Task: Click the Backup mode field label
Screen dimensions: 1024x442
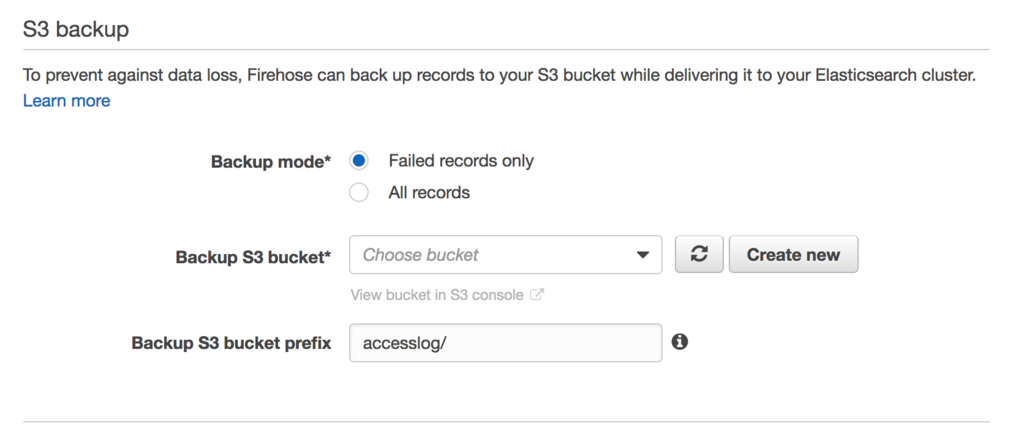Action: [x=271, y=162]
